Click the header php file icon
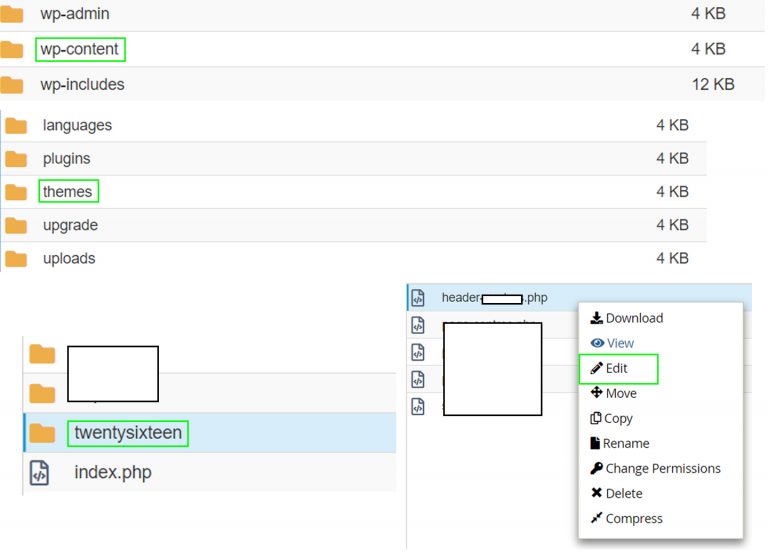 [x=419, y=297]
